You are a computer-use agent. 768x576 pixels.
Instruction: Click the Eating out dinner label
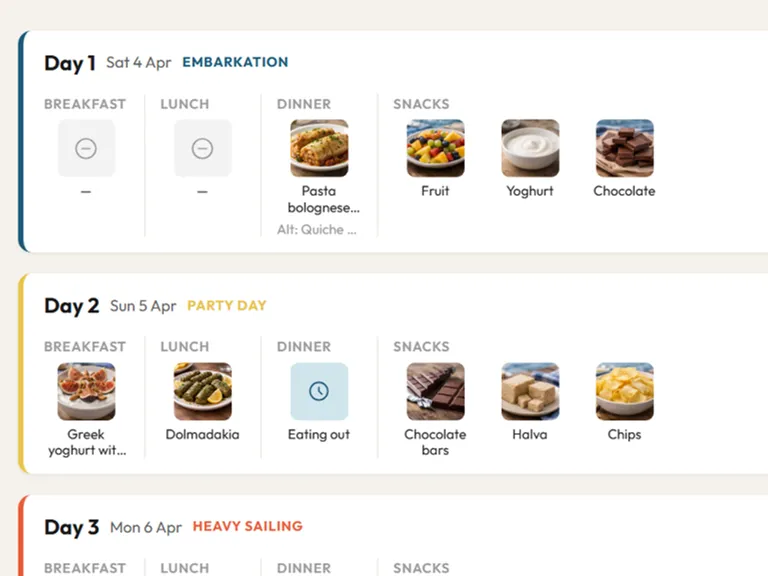(x=319, y=435)
